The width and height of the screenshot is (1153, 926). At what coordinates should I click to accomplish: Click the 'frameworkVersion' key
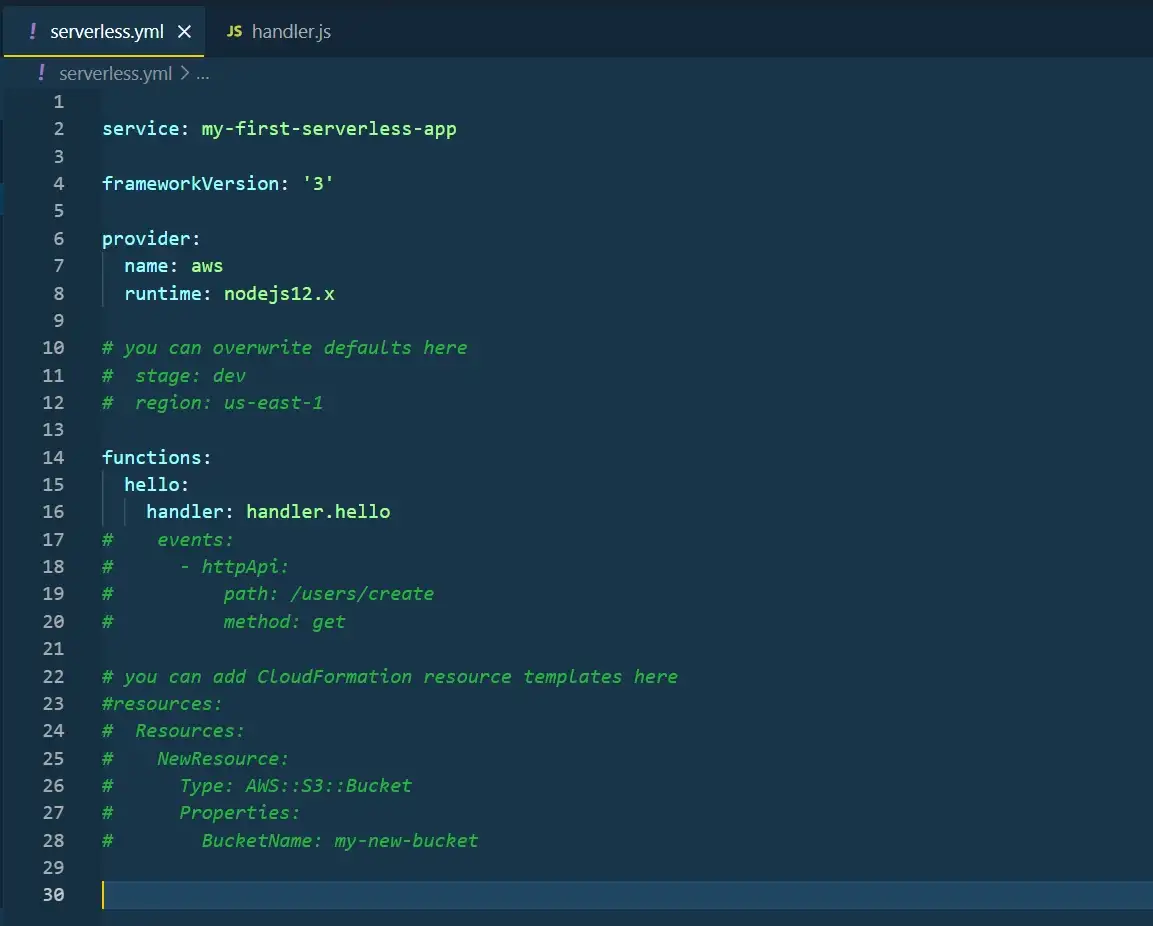coord(190,184)
